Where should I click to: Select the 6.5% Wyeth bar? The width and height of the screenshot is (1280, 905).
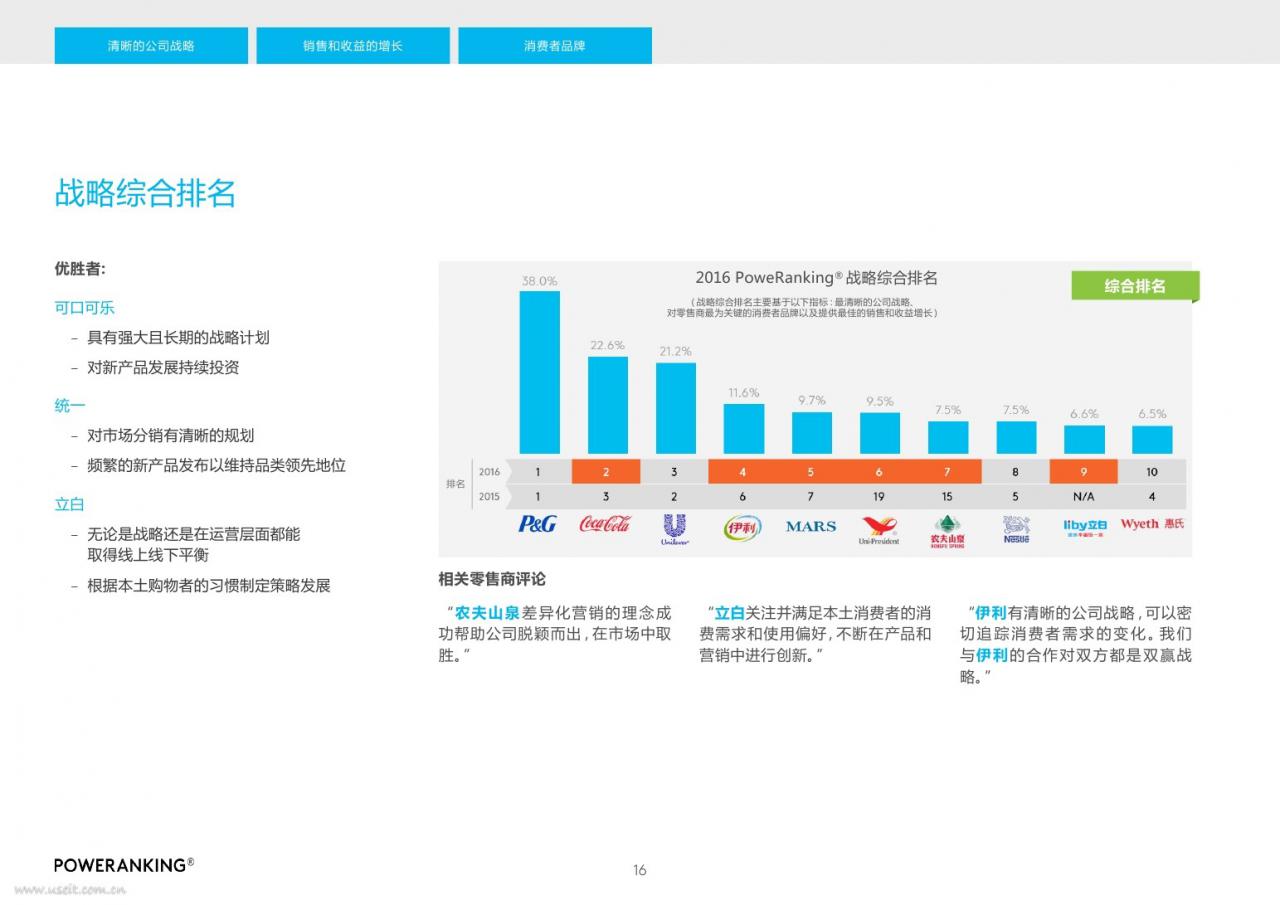[x=1152, y=440]
